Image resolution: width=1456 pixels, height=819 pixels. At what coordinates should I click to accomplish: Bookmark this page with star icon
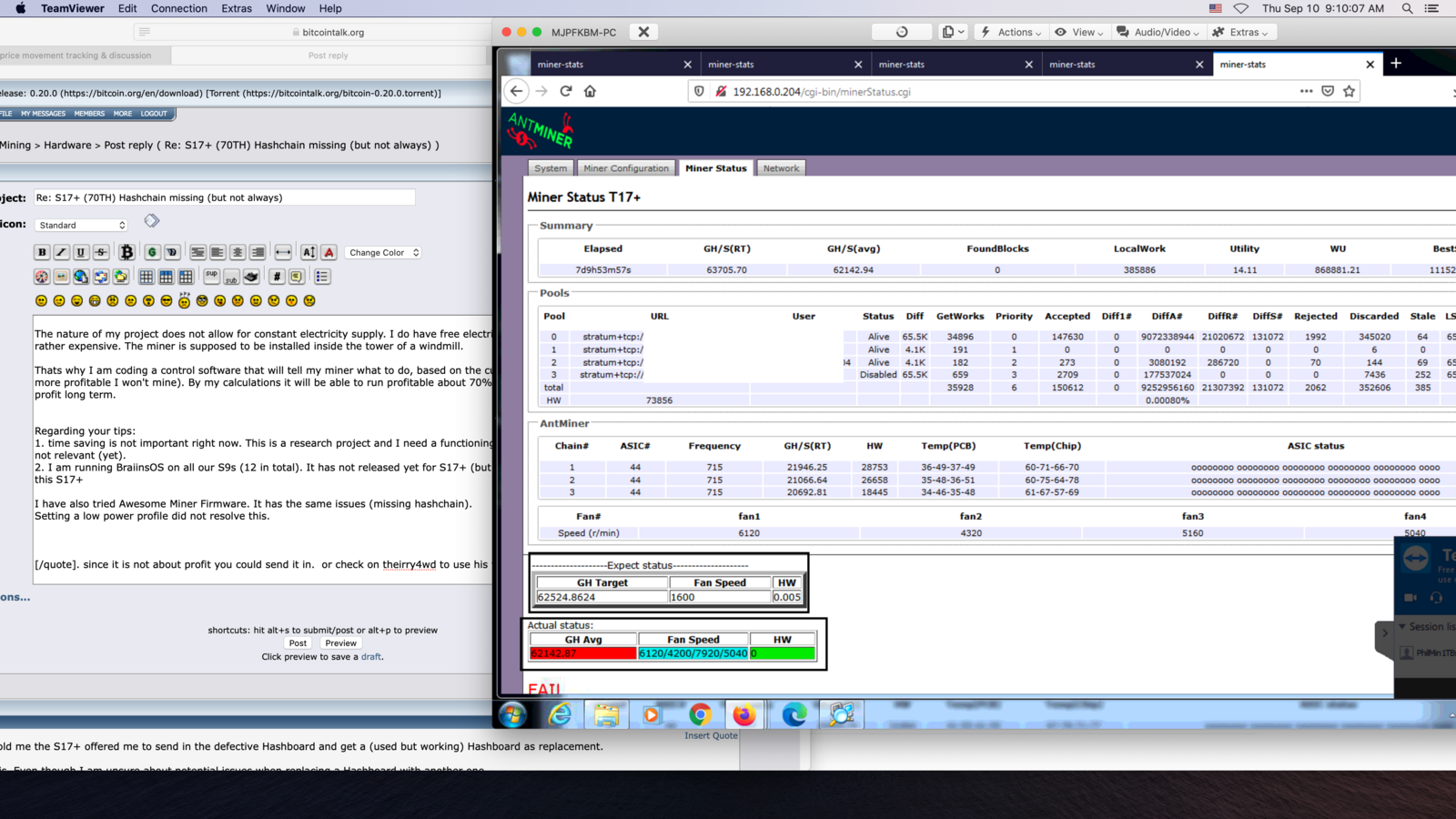1349,91
